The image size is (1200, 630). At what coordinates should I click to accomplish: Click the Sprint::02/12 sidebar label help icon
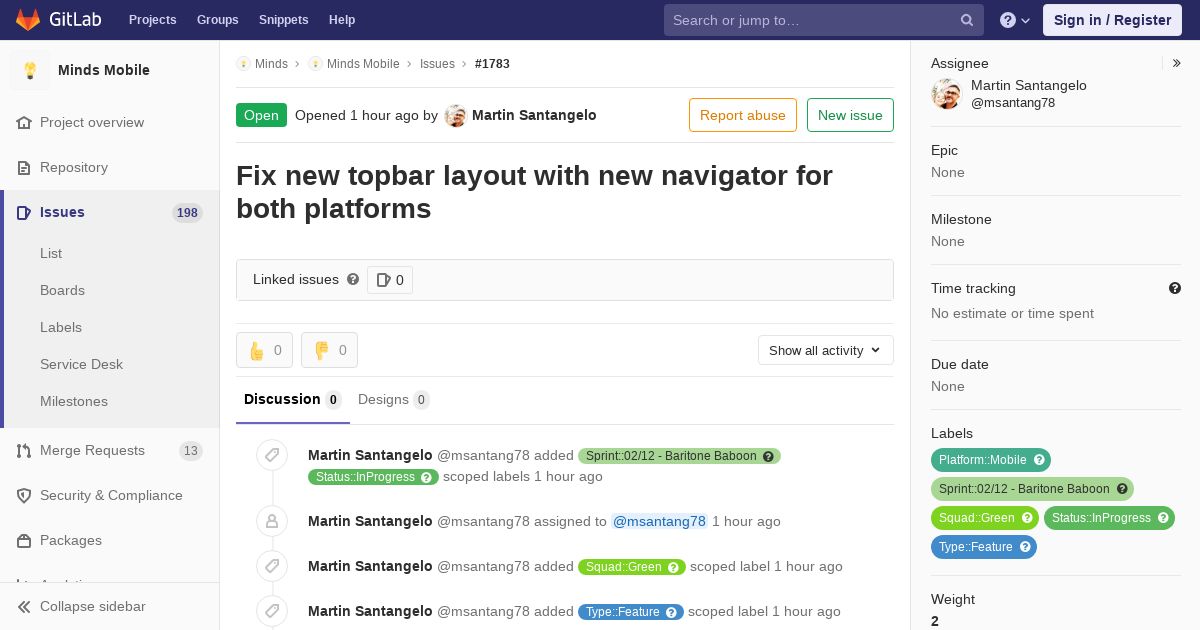coord(1122,489)
